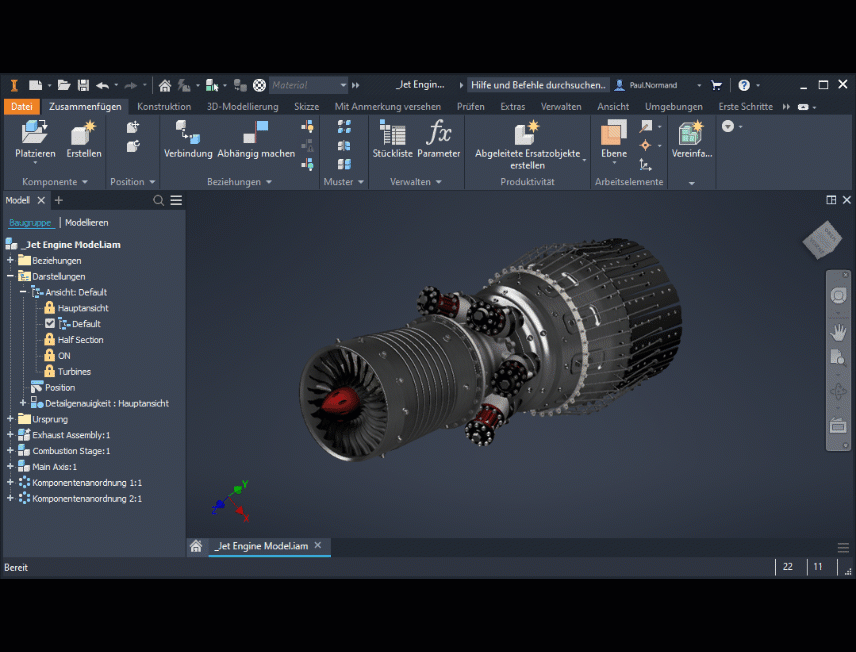Viewport: 856px width, 652px height.
Task: Collapse the Ansicht: Default node
Action: click(23, 292)
